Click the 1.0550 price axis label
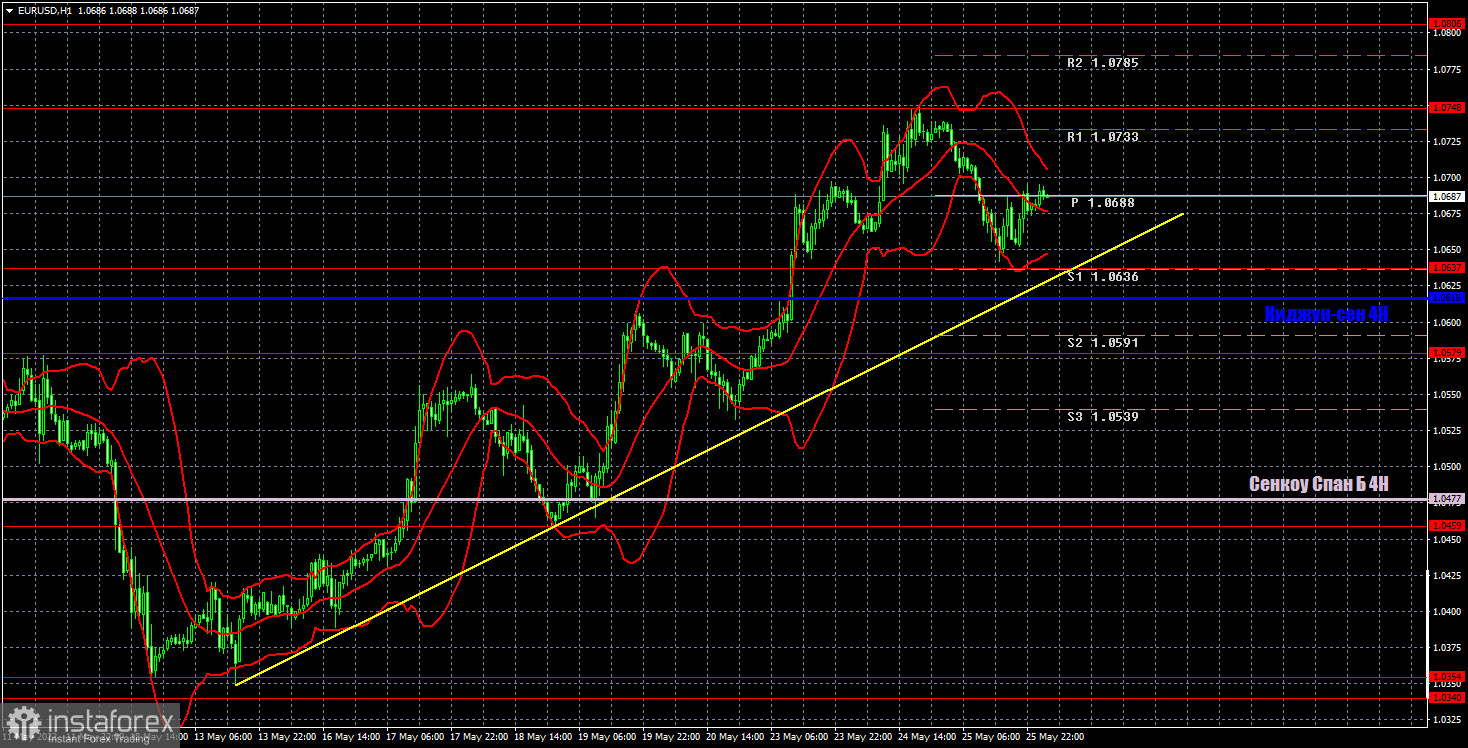The width and height of the screenshot is (1468, 748). coord(1447,394)
